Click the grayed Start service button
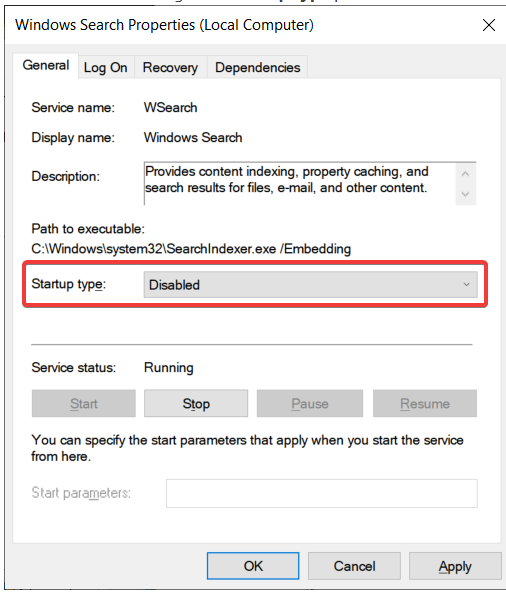 point(84,403)
